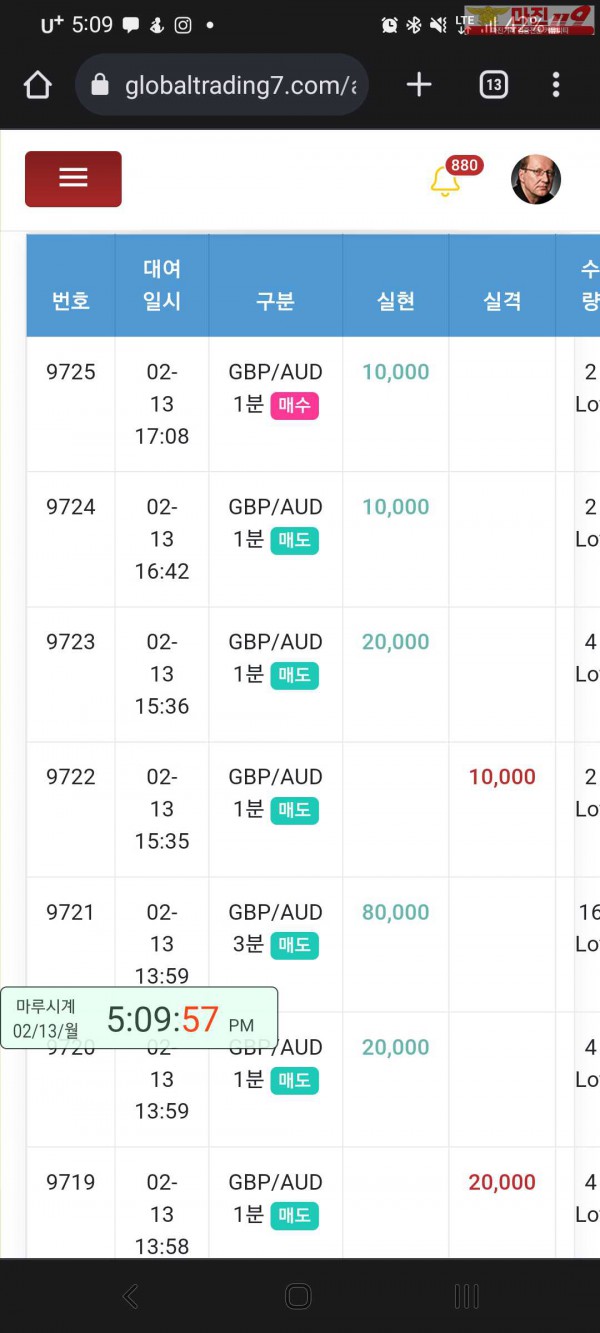The width and height of the screenshot is (600, 1333).
Task: Show the 13 open tabs switcher
Action: [493, 85]
